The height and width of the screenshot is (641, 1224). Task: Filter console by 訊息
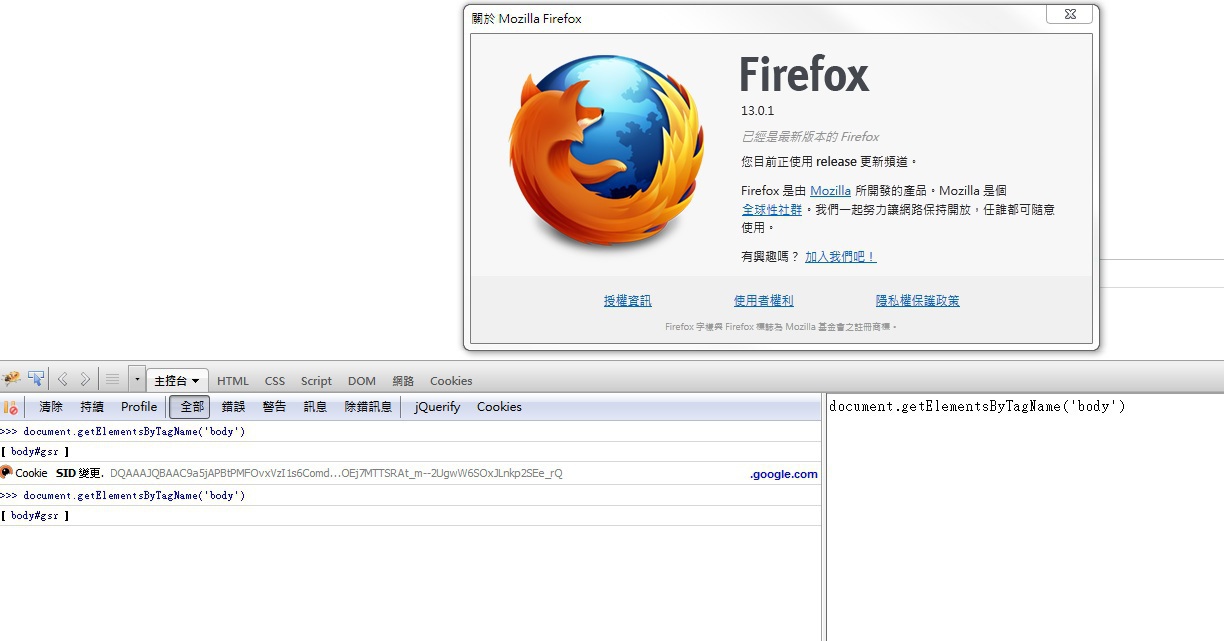315,407
